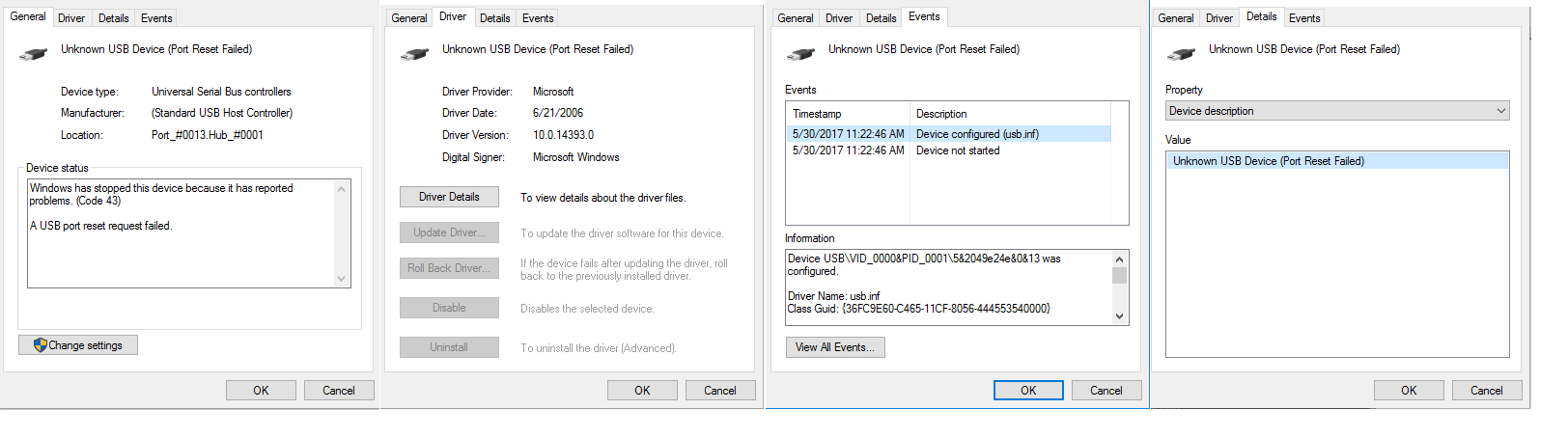Click USB device icon in Details tab dialog
This screenshot has height=437, width=1568.
[1181, 54]
